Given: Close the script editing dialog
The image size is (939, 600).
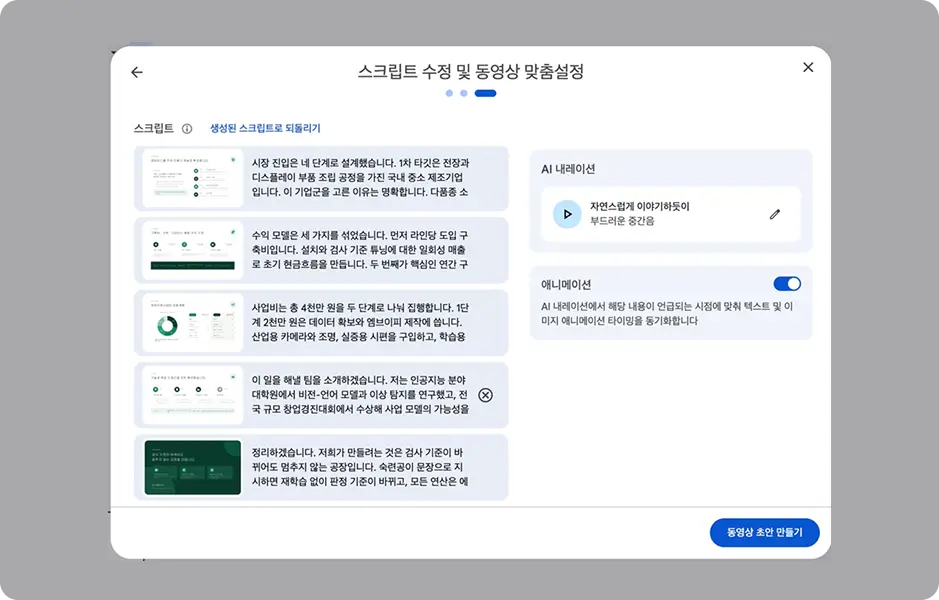Looking at the screenshot, I should [x=808, y=67].
